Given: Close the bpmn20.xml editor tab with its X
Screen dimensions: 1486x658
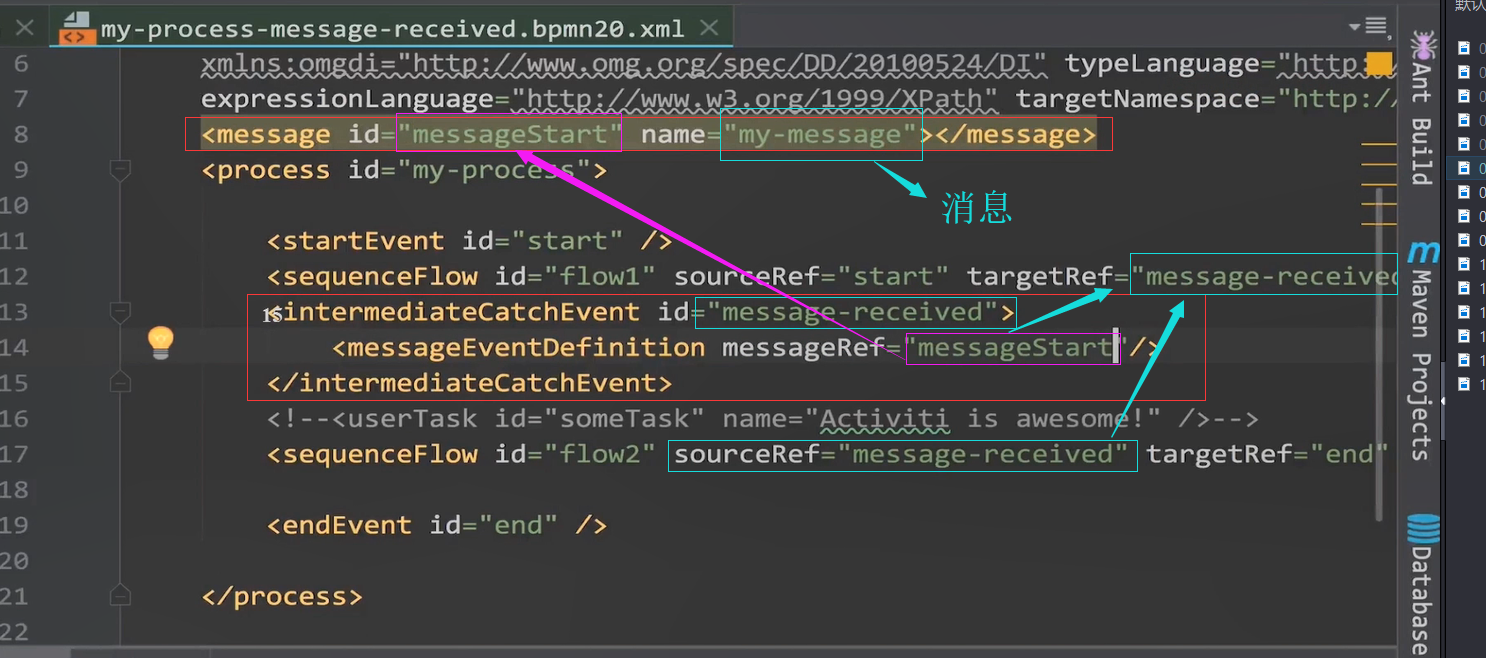Looking at the screenshot, I should pos(709,27).
